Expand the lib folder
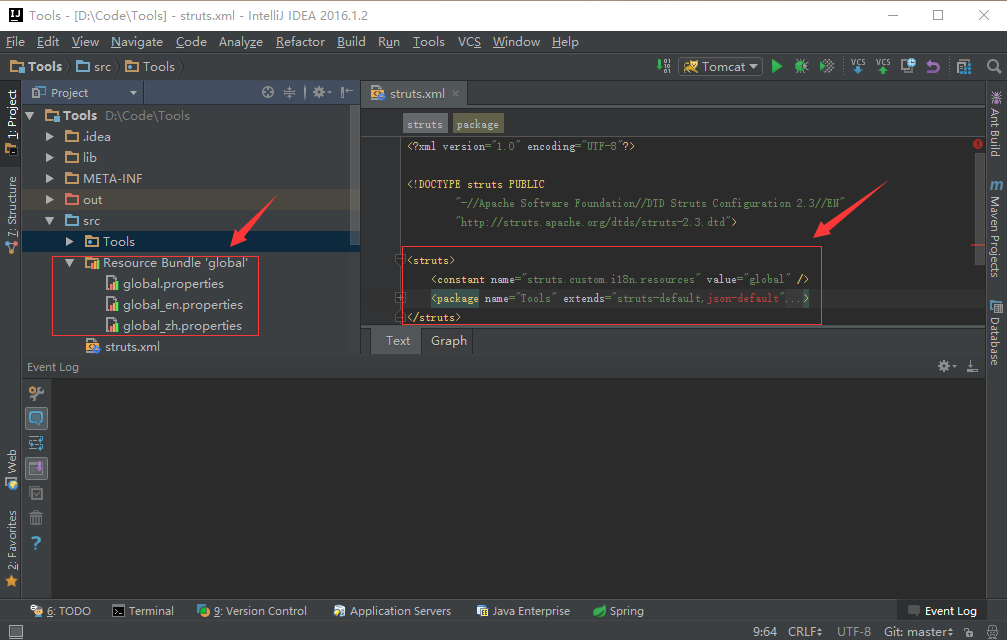This screenshot has height=640, width=1007. click(x=49, y=157)
